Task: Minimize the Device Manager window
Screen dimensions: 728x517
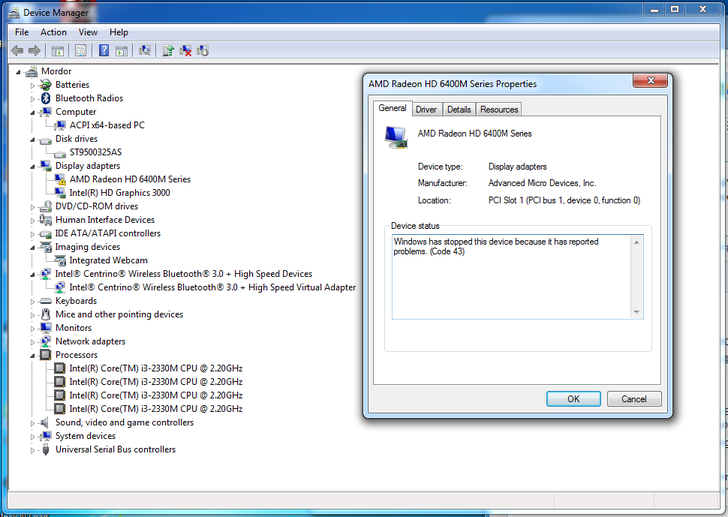Action: tap(655, 9)
